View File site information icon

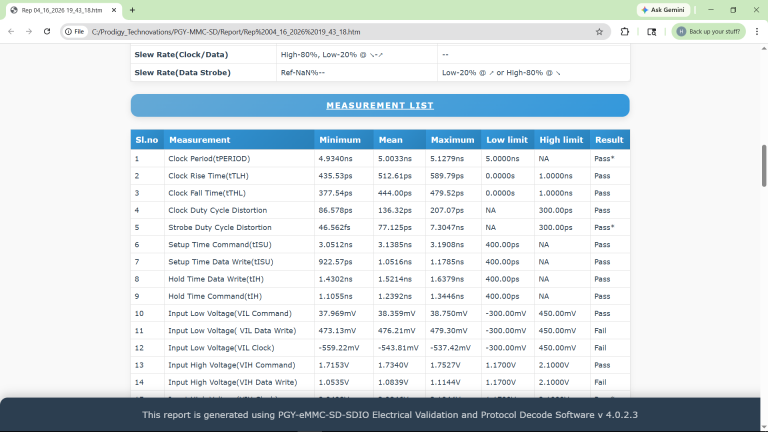(x=74, y=32)
